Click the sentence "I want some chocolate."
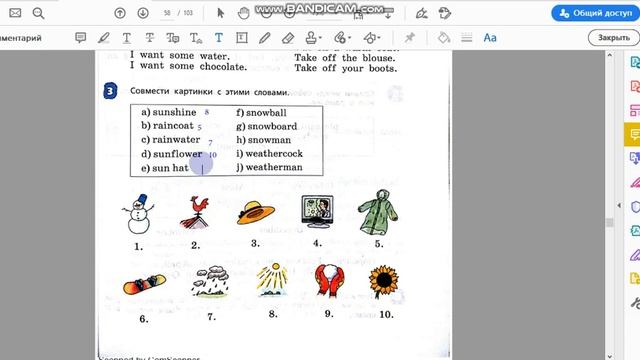This screenshot has height=360, width=640. pyautogui.click(x=188, y=66)
